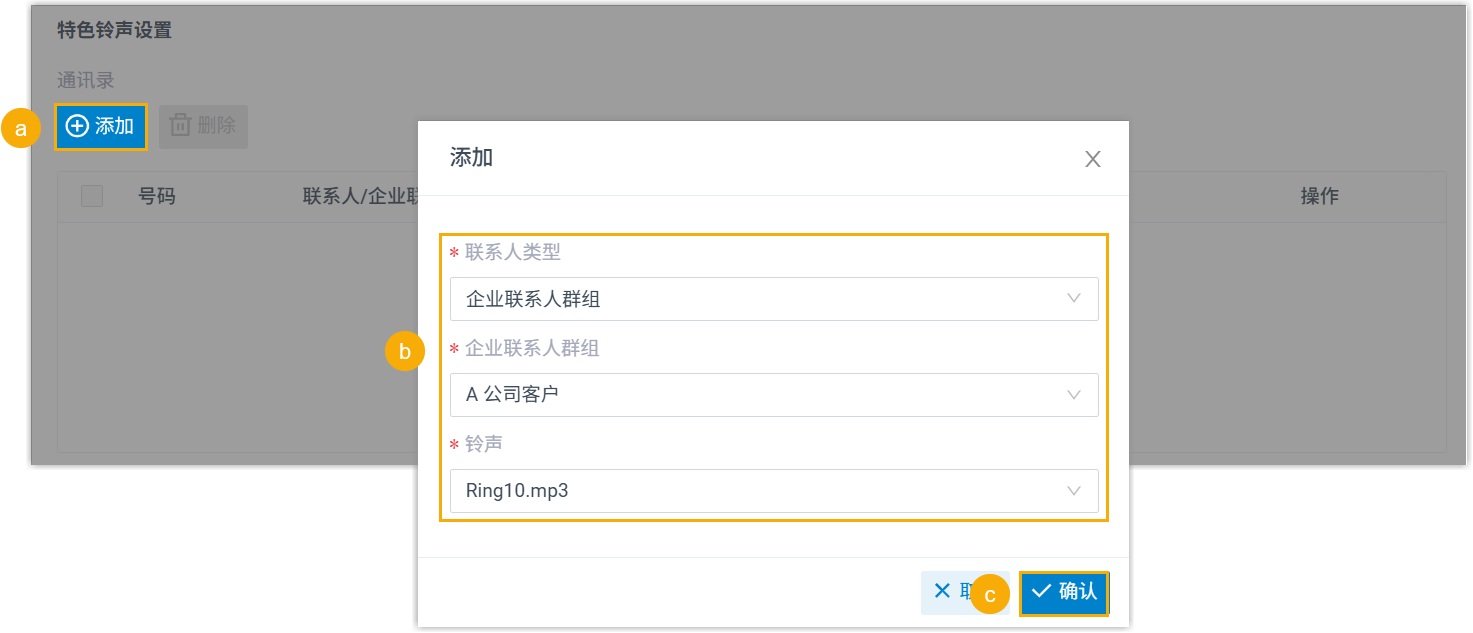Click the 号码 column header
Image resolution: width=1473 pixels, height=633 pixels.
[x=157, y=196]
